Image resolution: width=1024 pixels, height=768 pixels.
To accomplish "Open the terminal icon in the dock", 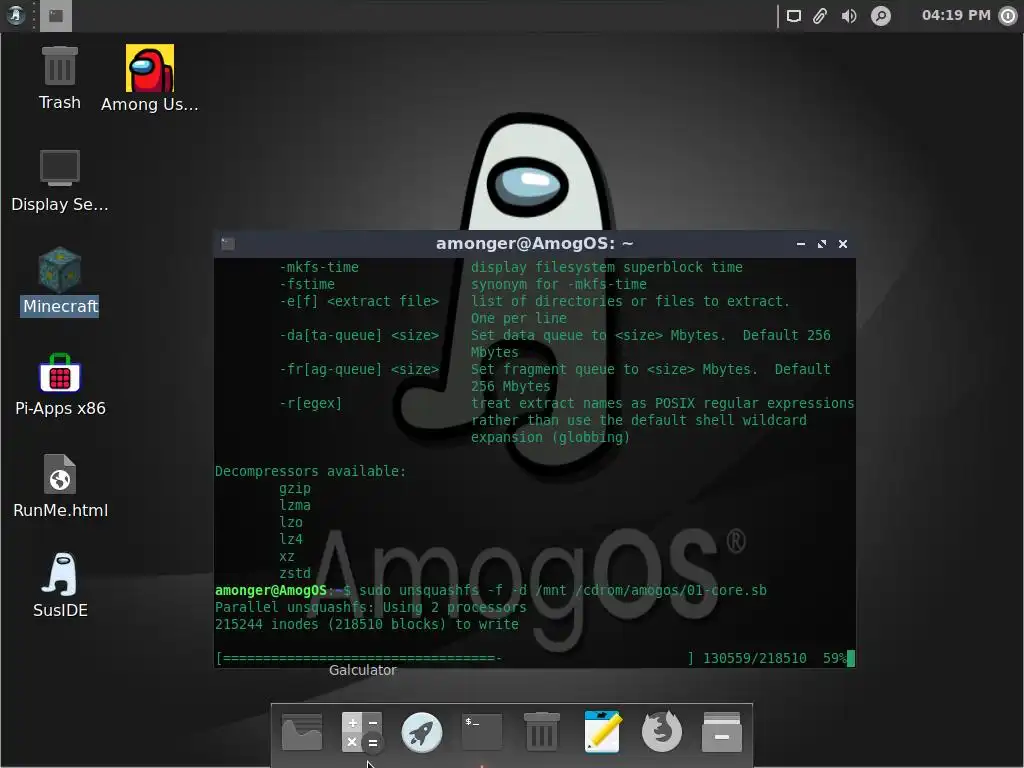I will (x=482, y=731).
